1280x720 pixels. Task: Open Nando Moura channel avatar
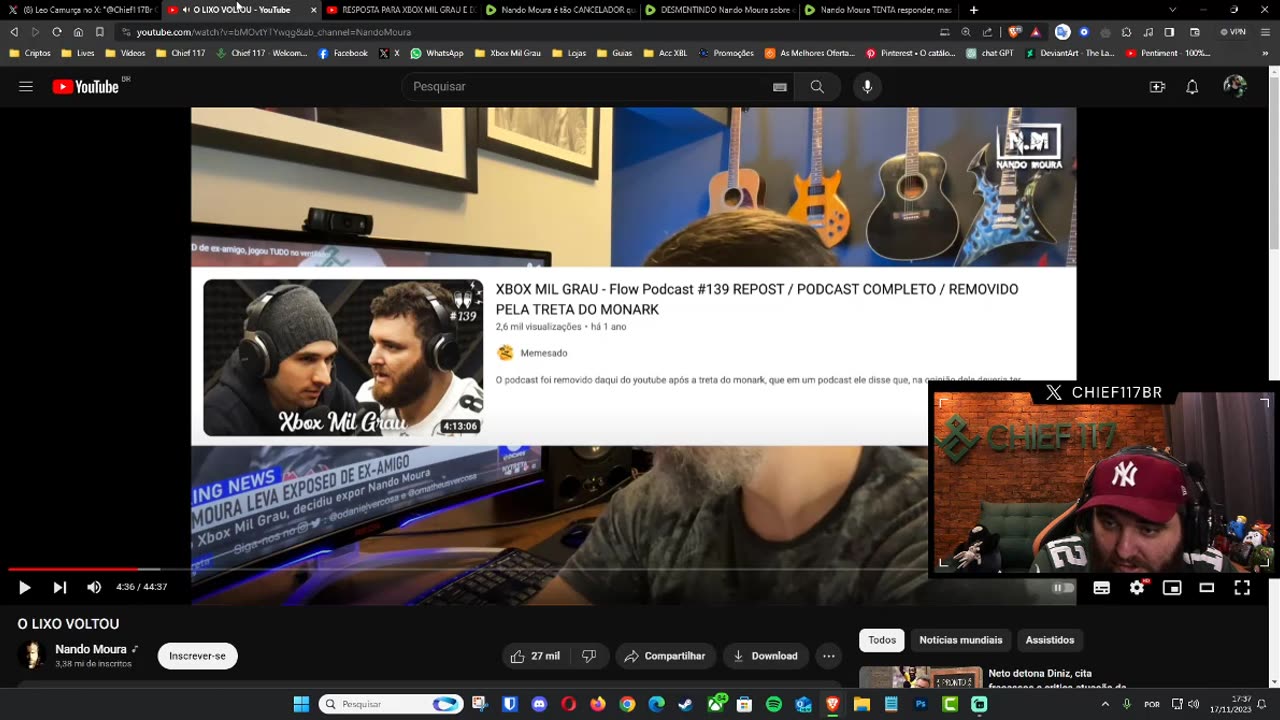(32, 655)
